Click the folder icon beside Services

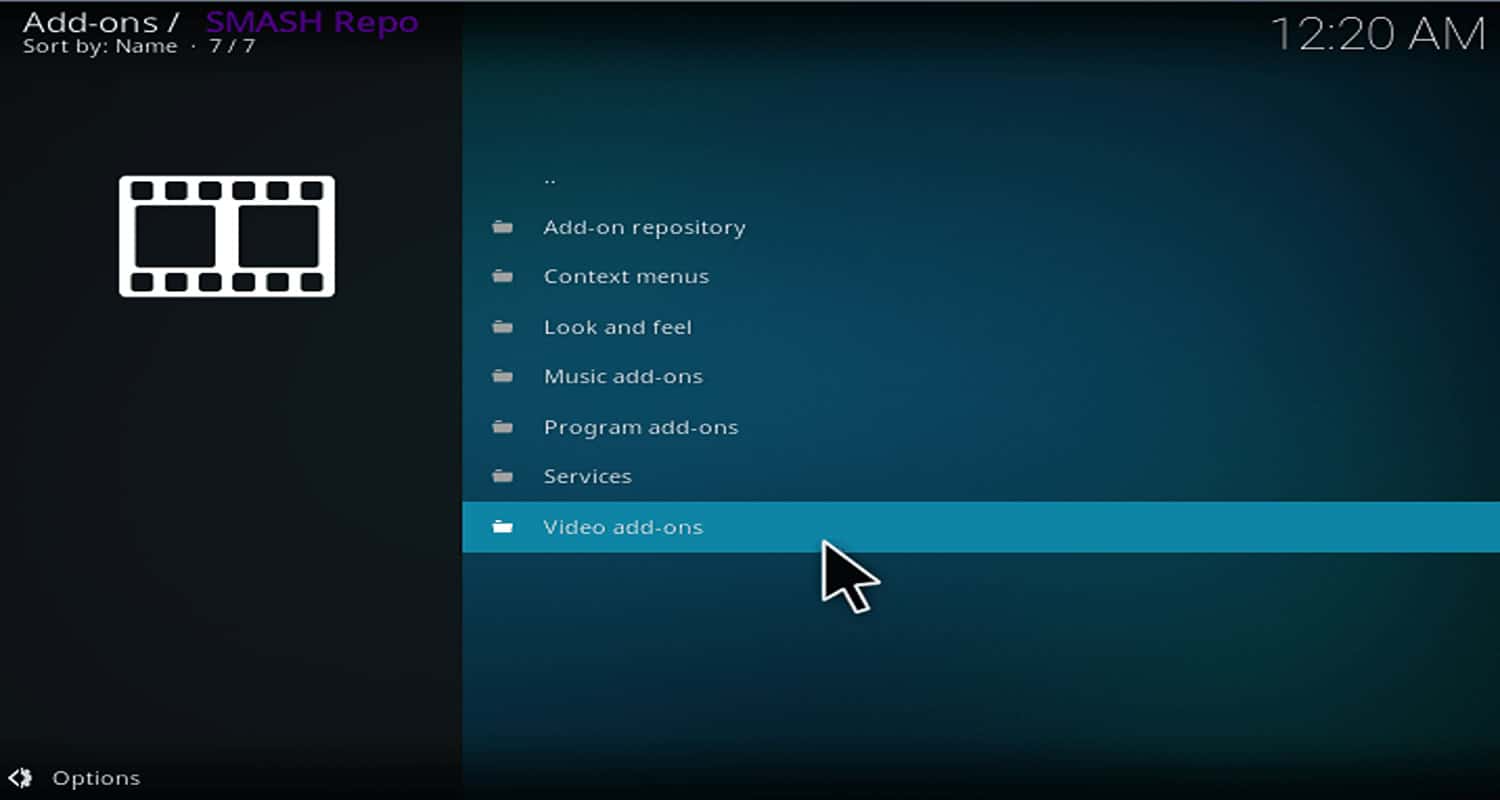502,476
